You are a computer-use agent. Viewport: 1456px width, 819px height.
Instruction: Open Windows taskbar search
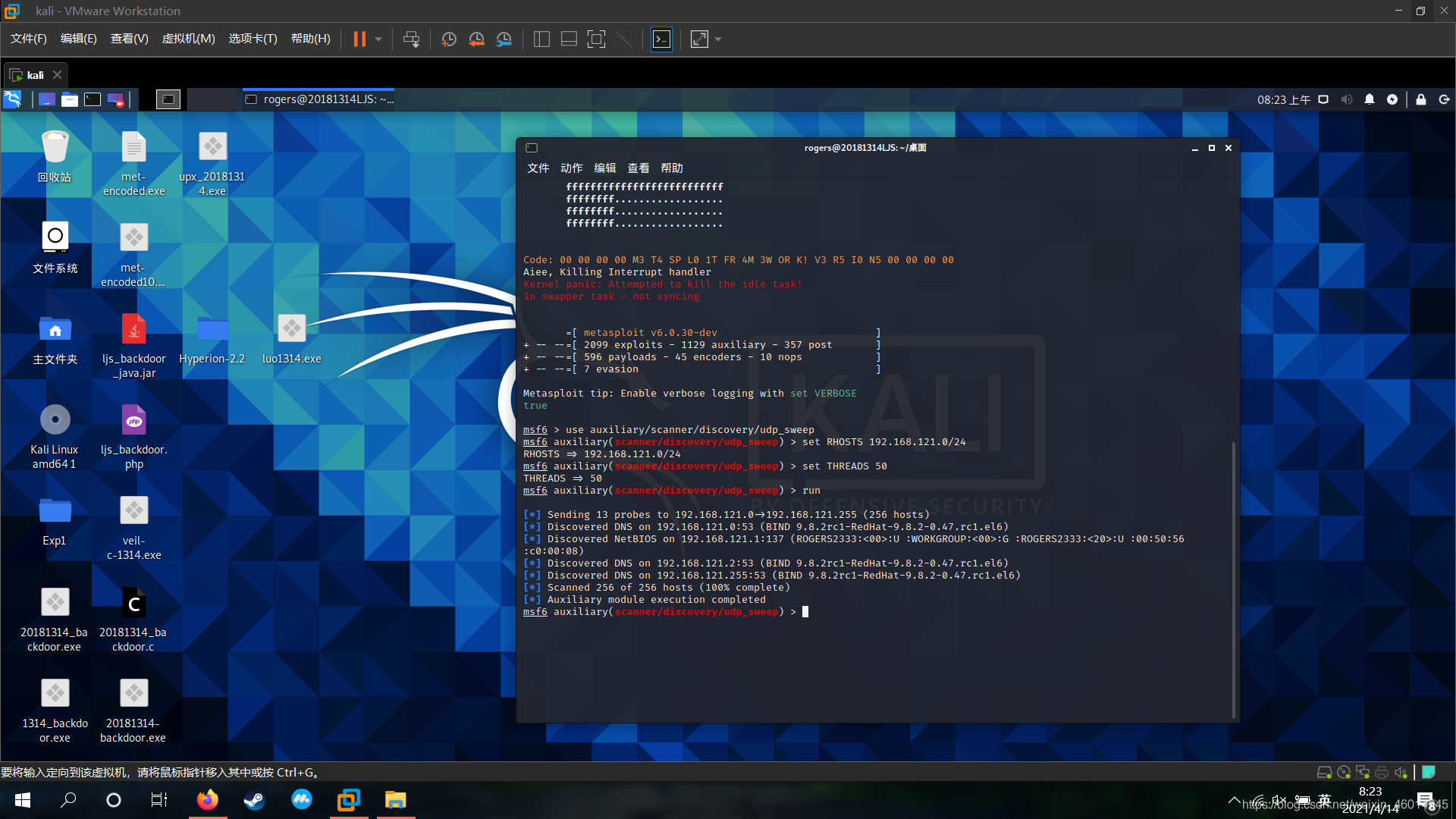tap(68, 800)
